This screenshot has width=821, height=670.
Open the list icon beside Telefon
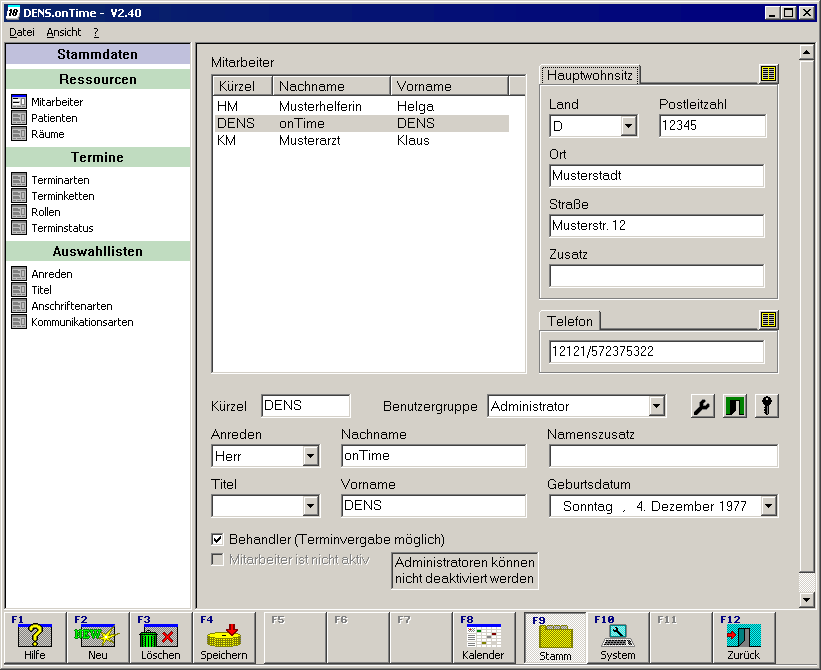[769, 319]
